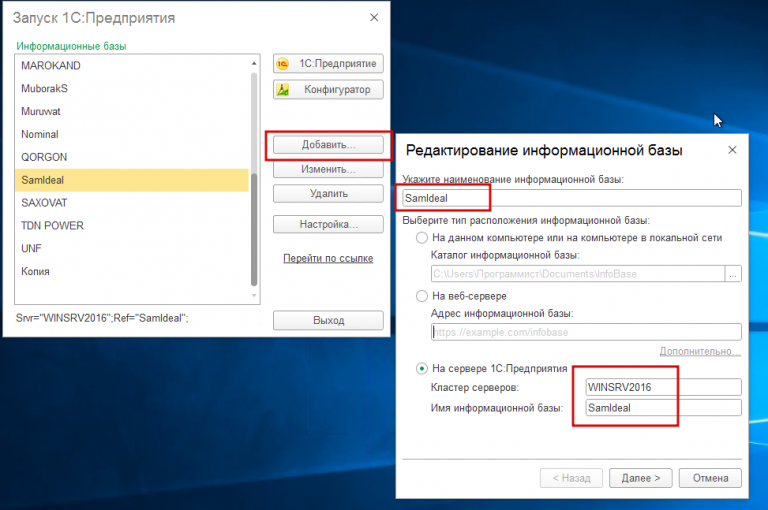768x510 pixels.
Task: Click the Отмена button
Action: pyautogui.click(x=710, y=478)
